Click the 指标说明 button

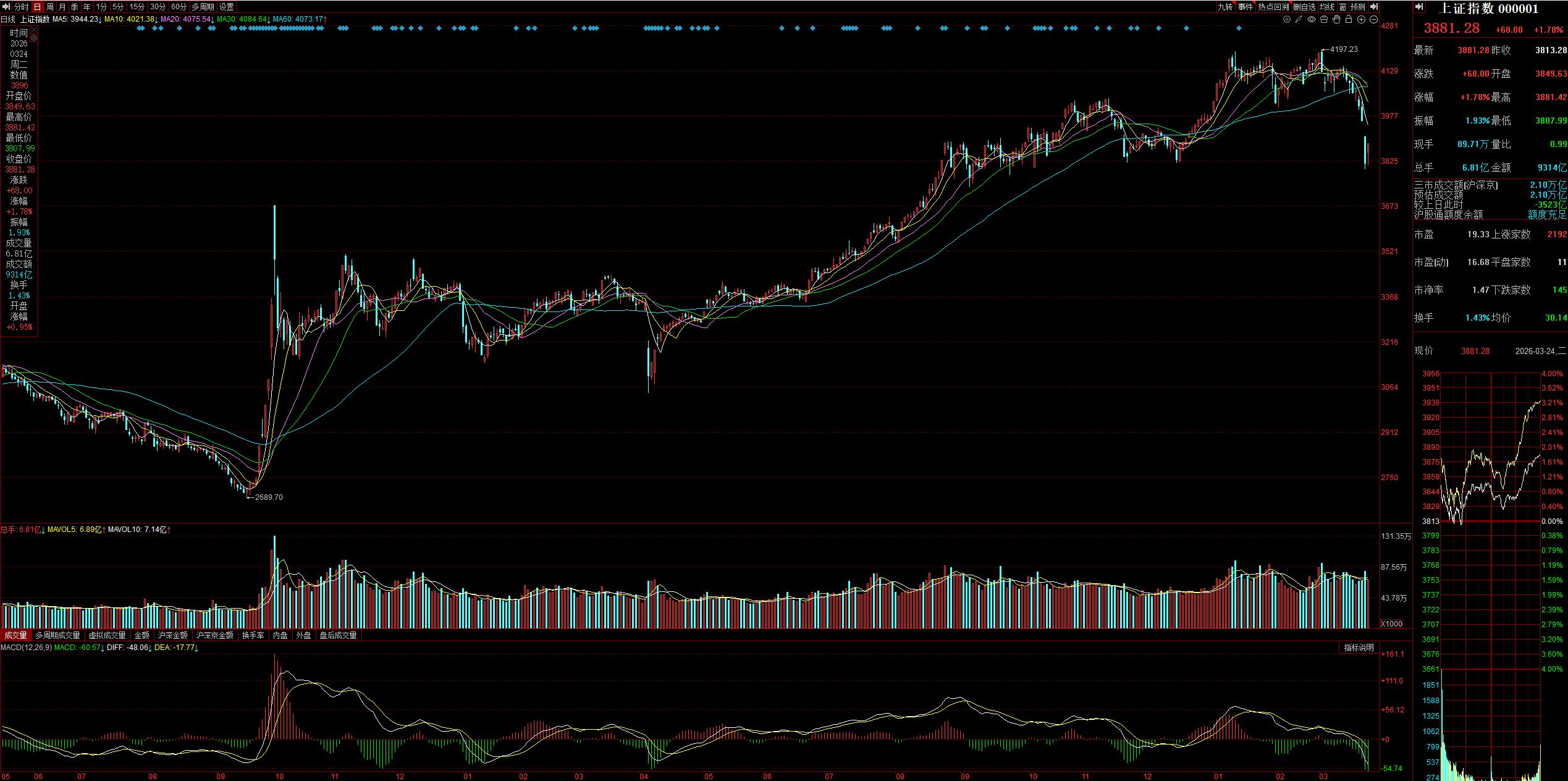tap(1359, 648)
